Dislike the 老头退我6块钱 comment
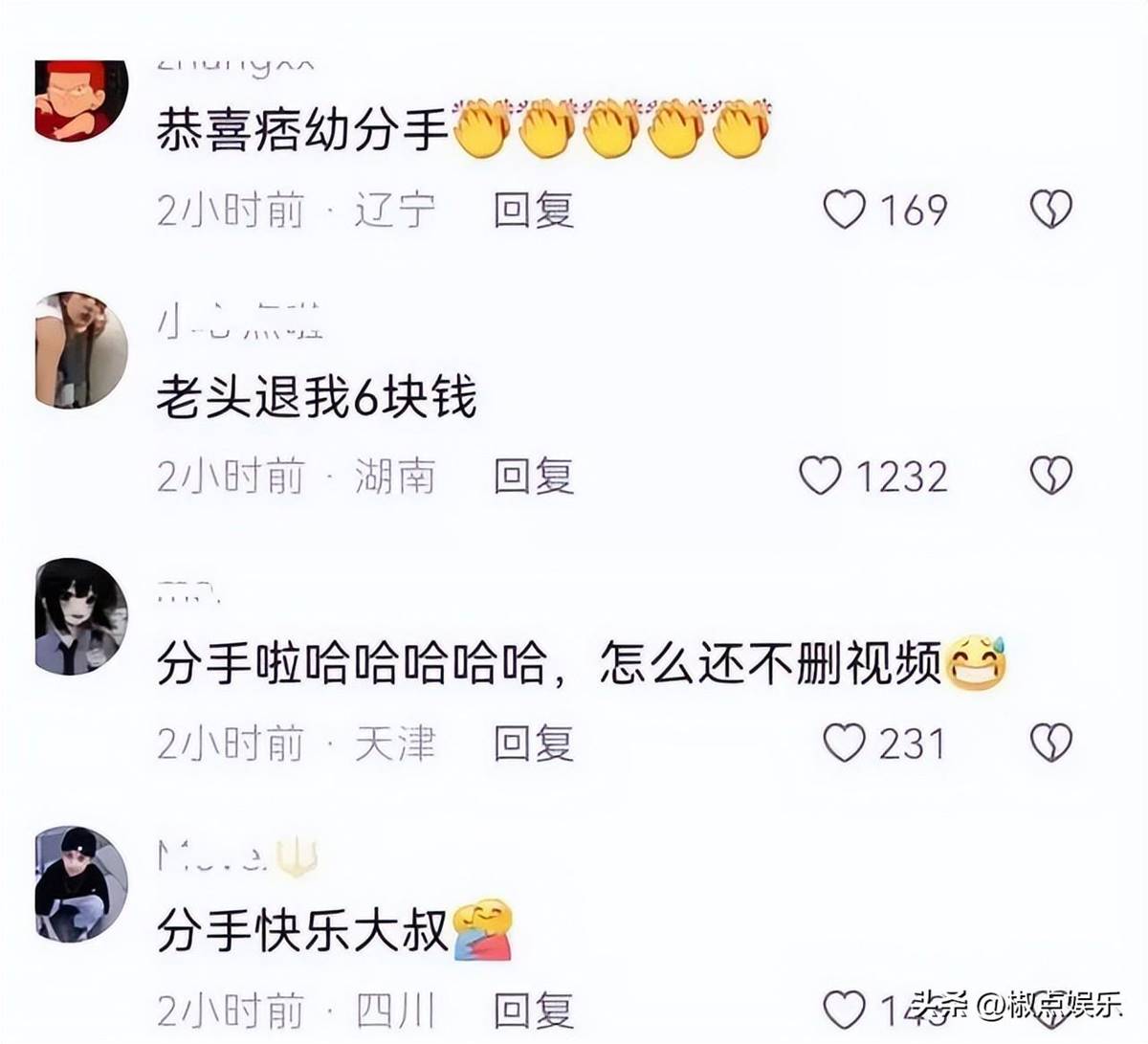The width and height of the screenshot is (1148, 1044). 1050,476
